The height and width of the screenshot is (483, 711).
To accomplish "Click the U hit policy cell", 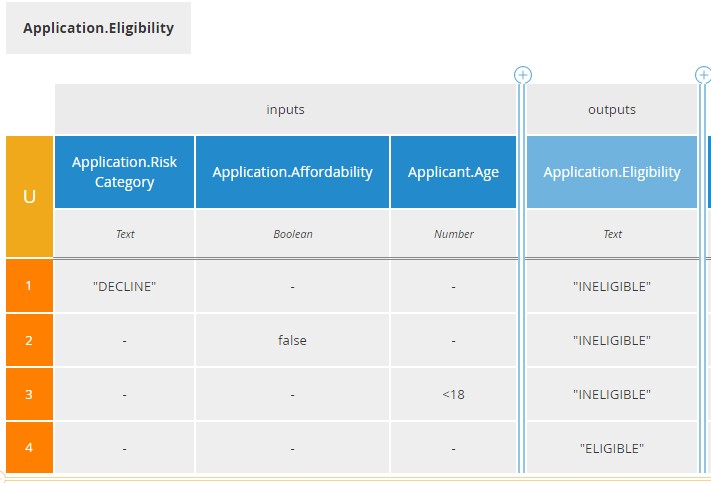I will 29,196.
